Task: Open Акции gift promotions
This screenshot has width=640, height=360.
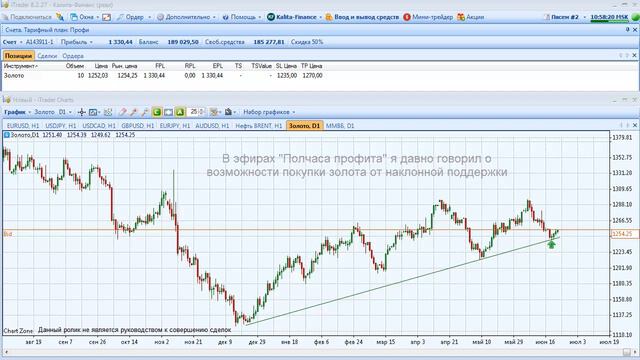Action: [x=471, y=17]
